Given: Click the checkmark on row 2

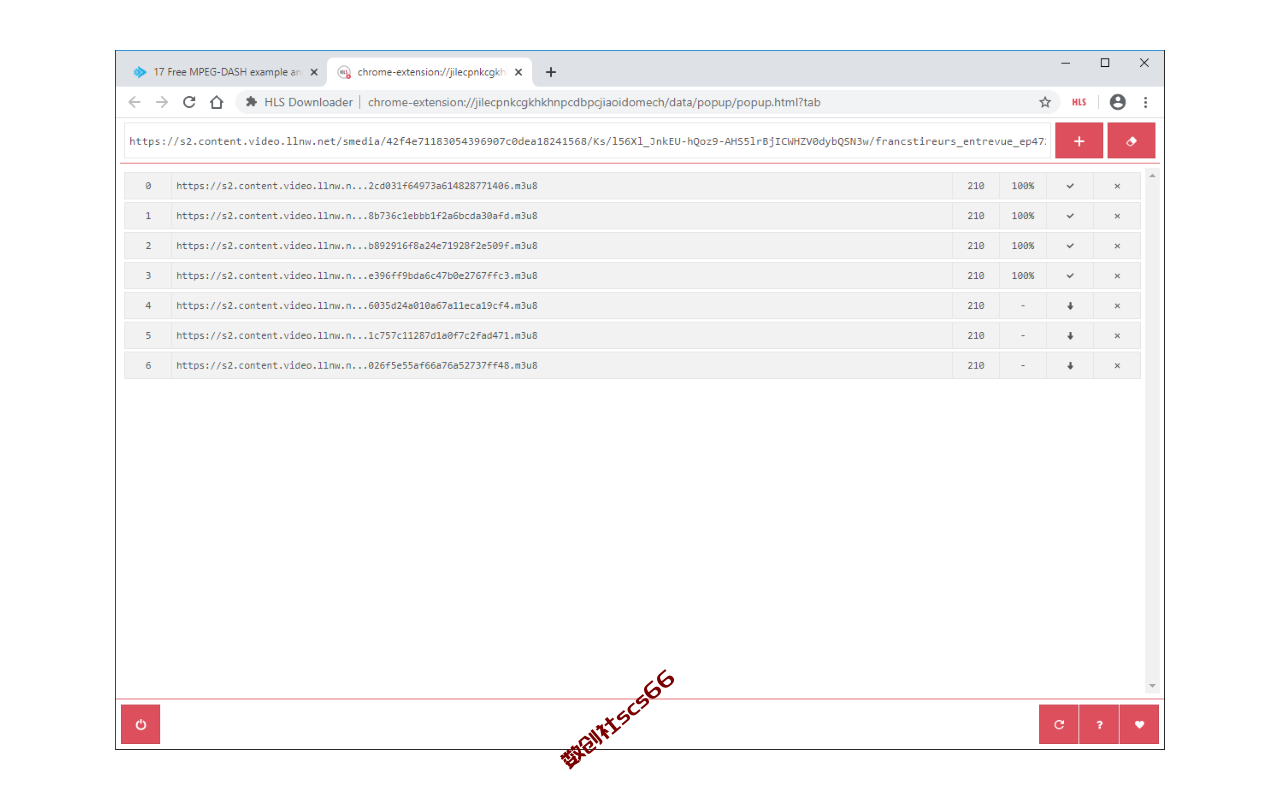Looking at the screenshot, I should point(1070,246).
